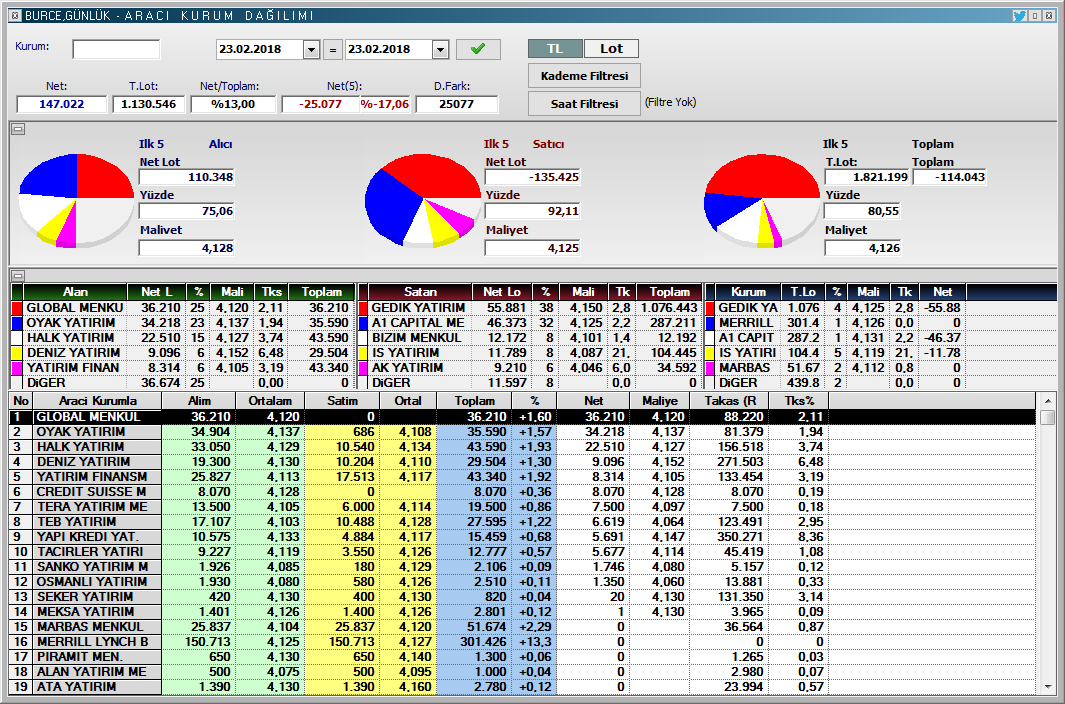
Task: Select the ALAN YATIRIM ME row
Action: (523, 671)
